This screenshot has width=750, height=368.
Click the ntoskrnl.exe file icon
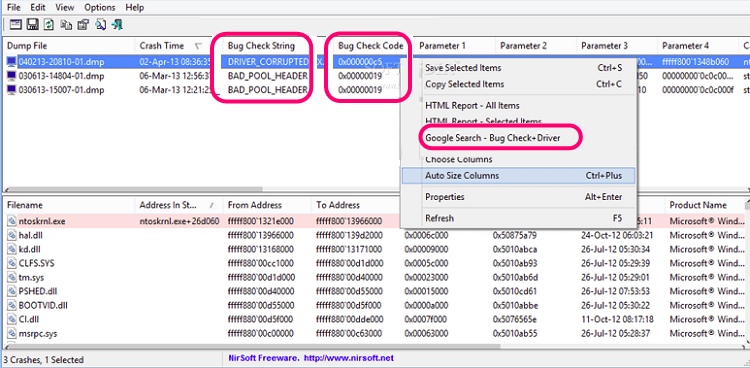pos(12,221)
